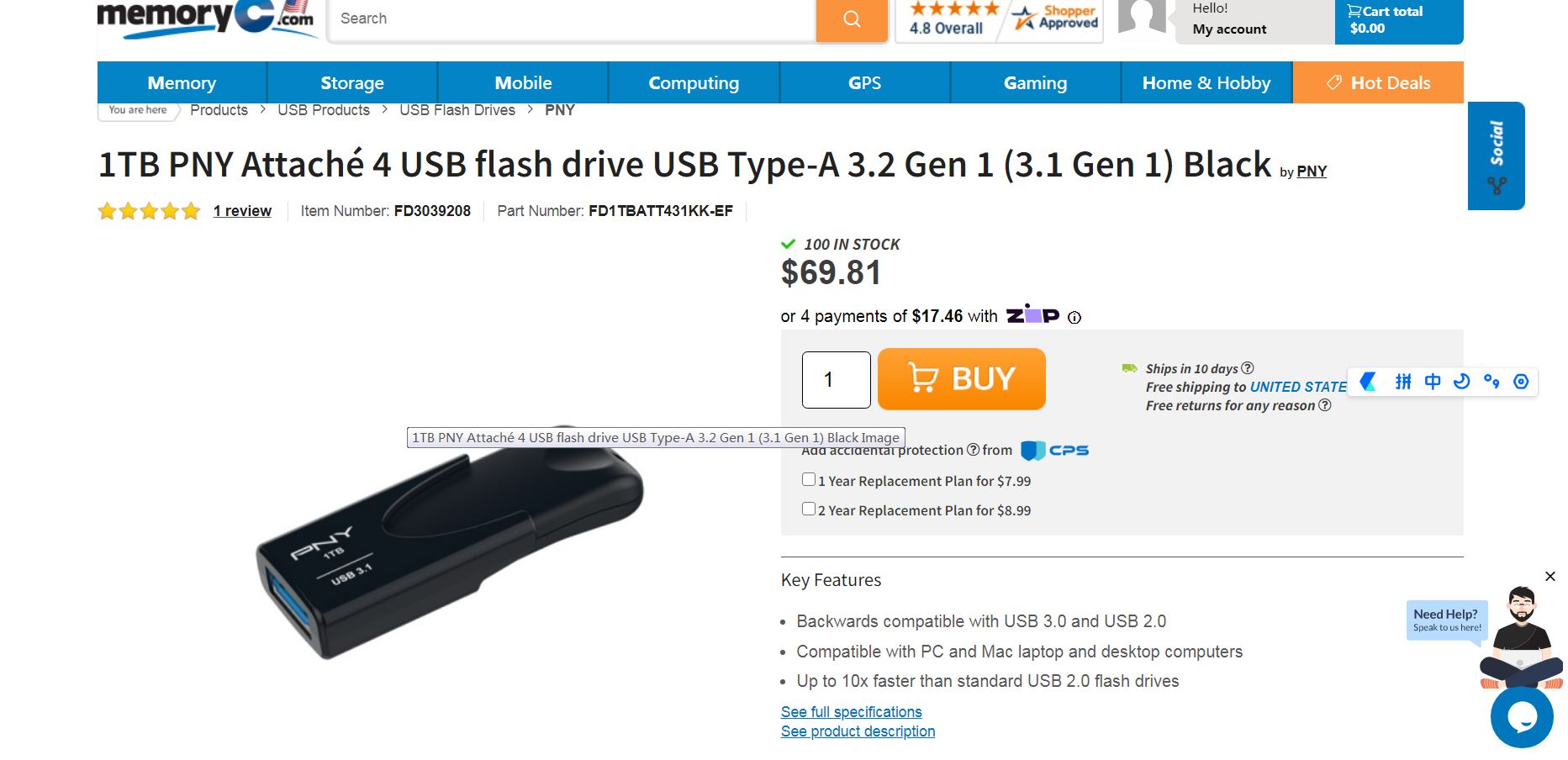Click the flash drive product image
The height and width of the screenshot is (760, 1568).
pos(450,546)
